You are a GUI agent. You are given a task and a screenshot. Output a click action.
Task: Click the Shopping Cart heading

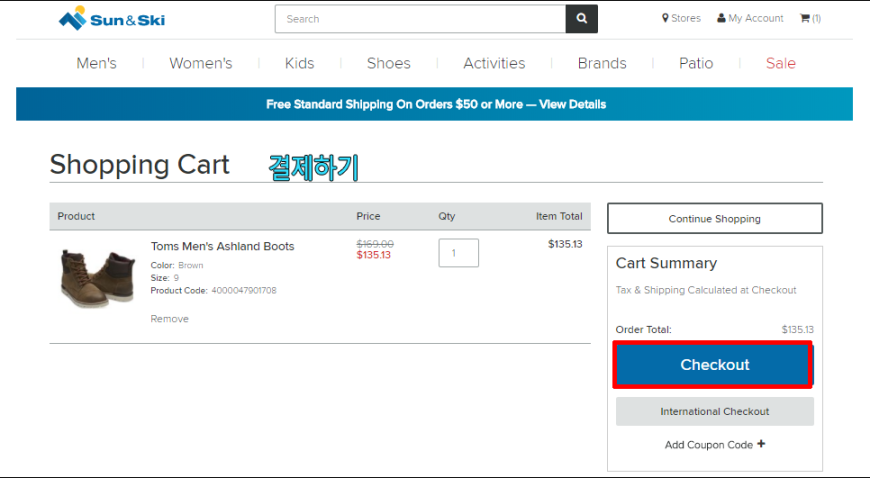coord(140,165)
